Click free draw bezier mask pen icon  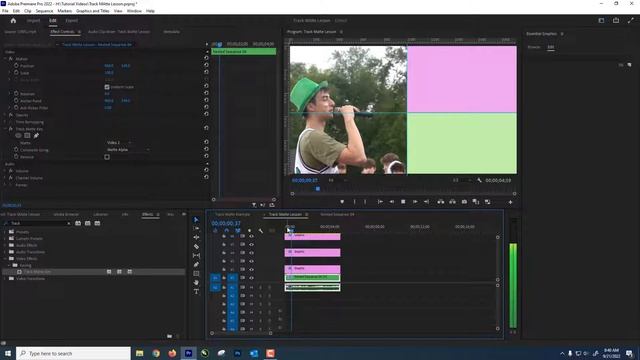(36, 136)
